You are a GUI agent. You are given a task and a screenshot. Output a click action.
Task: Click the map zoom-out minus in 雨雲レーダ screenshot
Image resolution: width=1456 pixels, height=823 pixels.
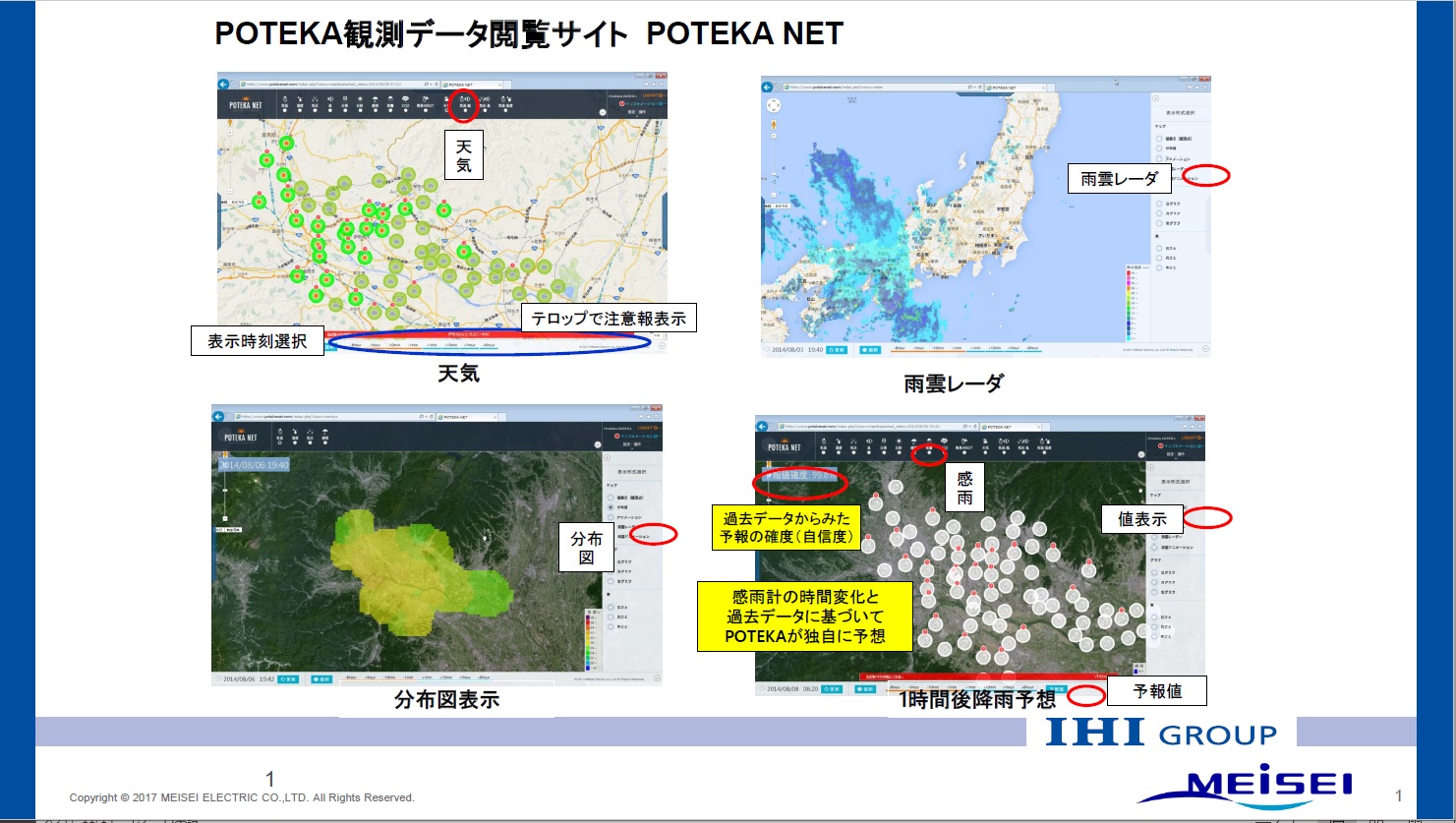pyautogui.click(x=774, y=195)
